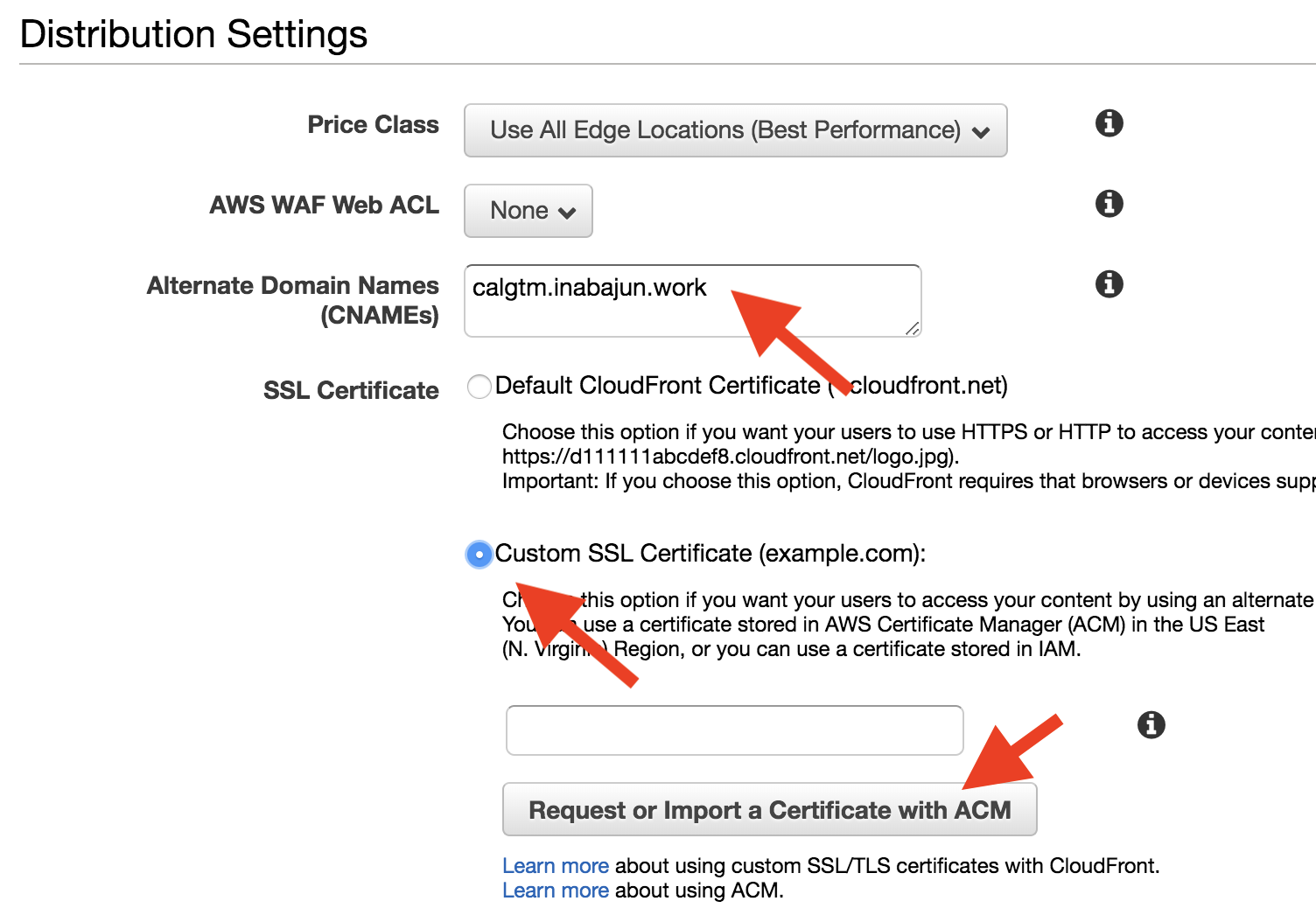The height and width of the screenshot is (922, 1316).
Task: Click info icon beside the certificate field
Action: click(1151, 724)
